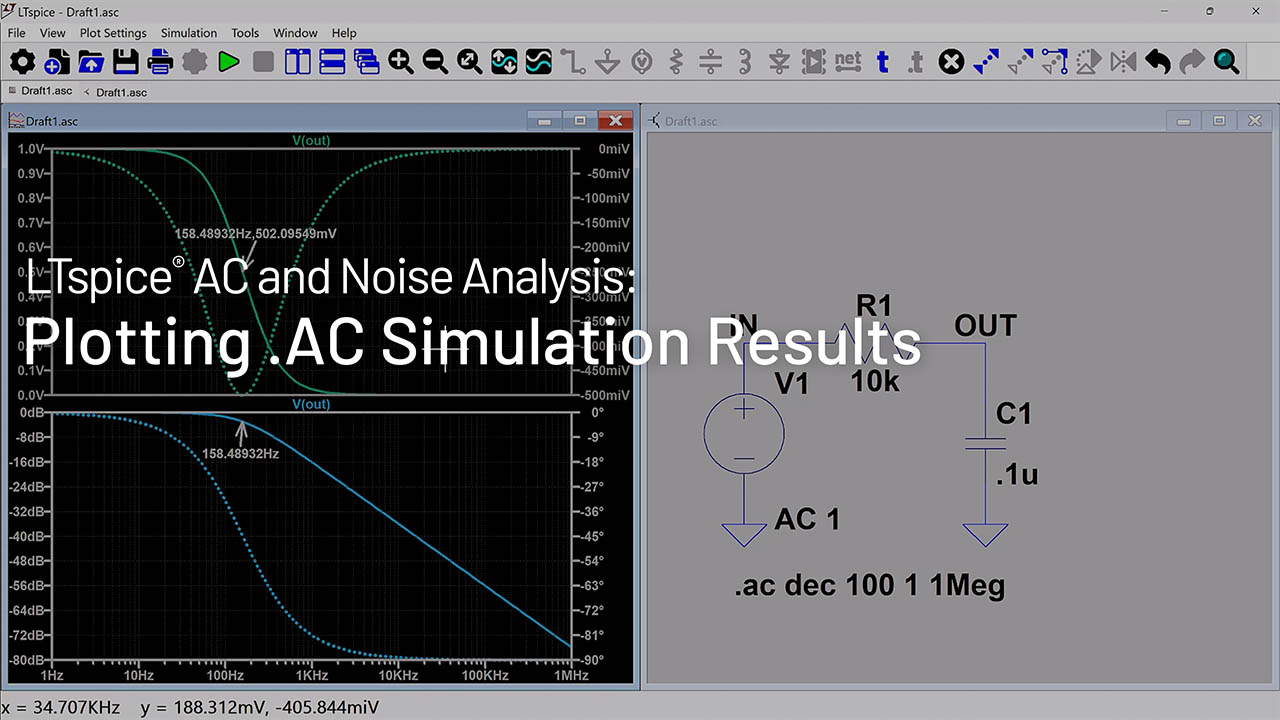Minimize the schematic Draft1.asc window
1280x720 pixels.
click(x=1184, y=121)
